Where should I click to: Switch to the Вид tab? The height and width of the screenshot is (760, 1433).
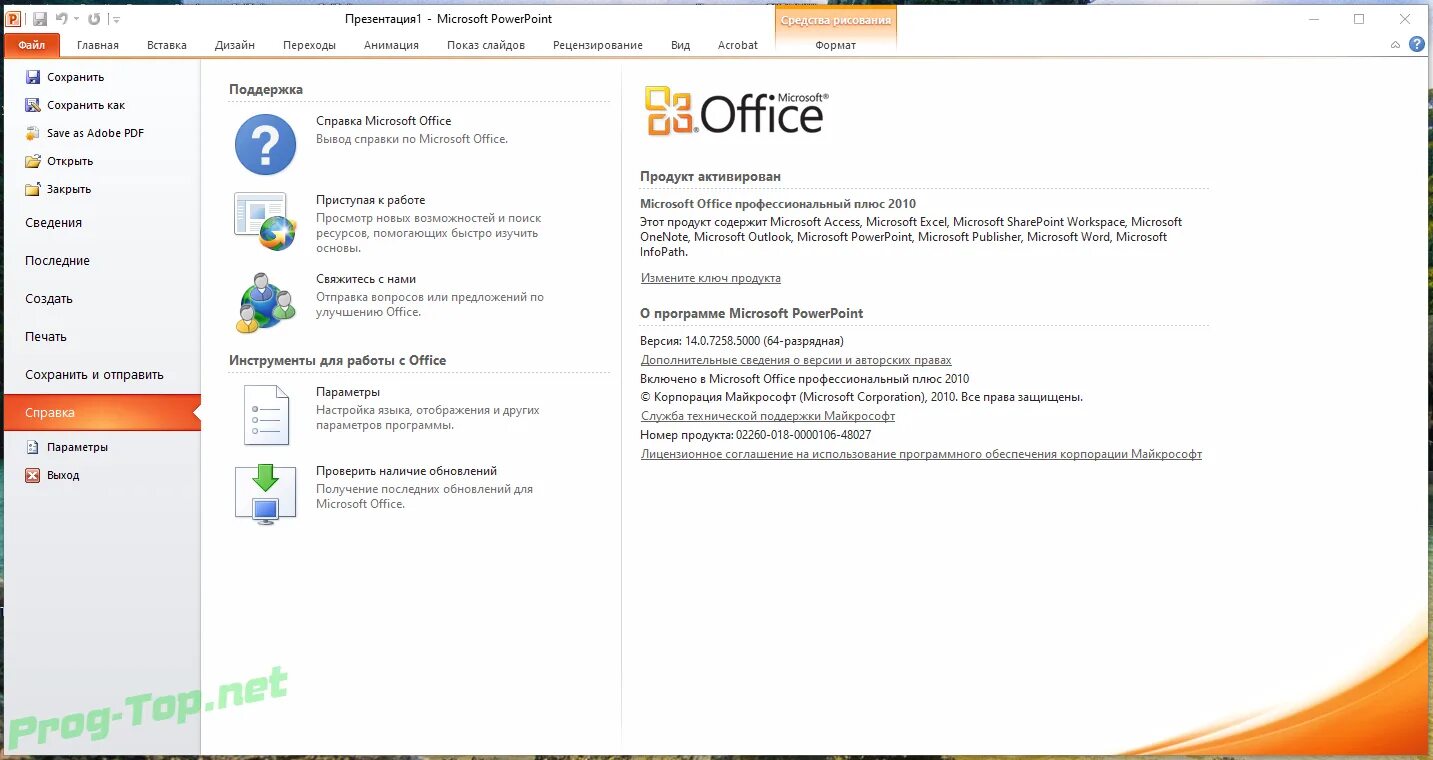pos(681,45)
